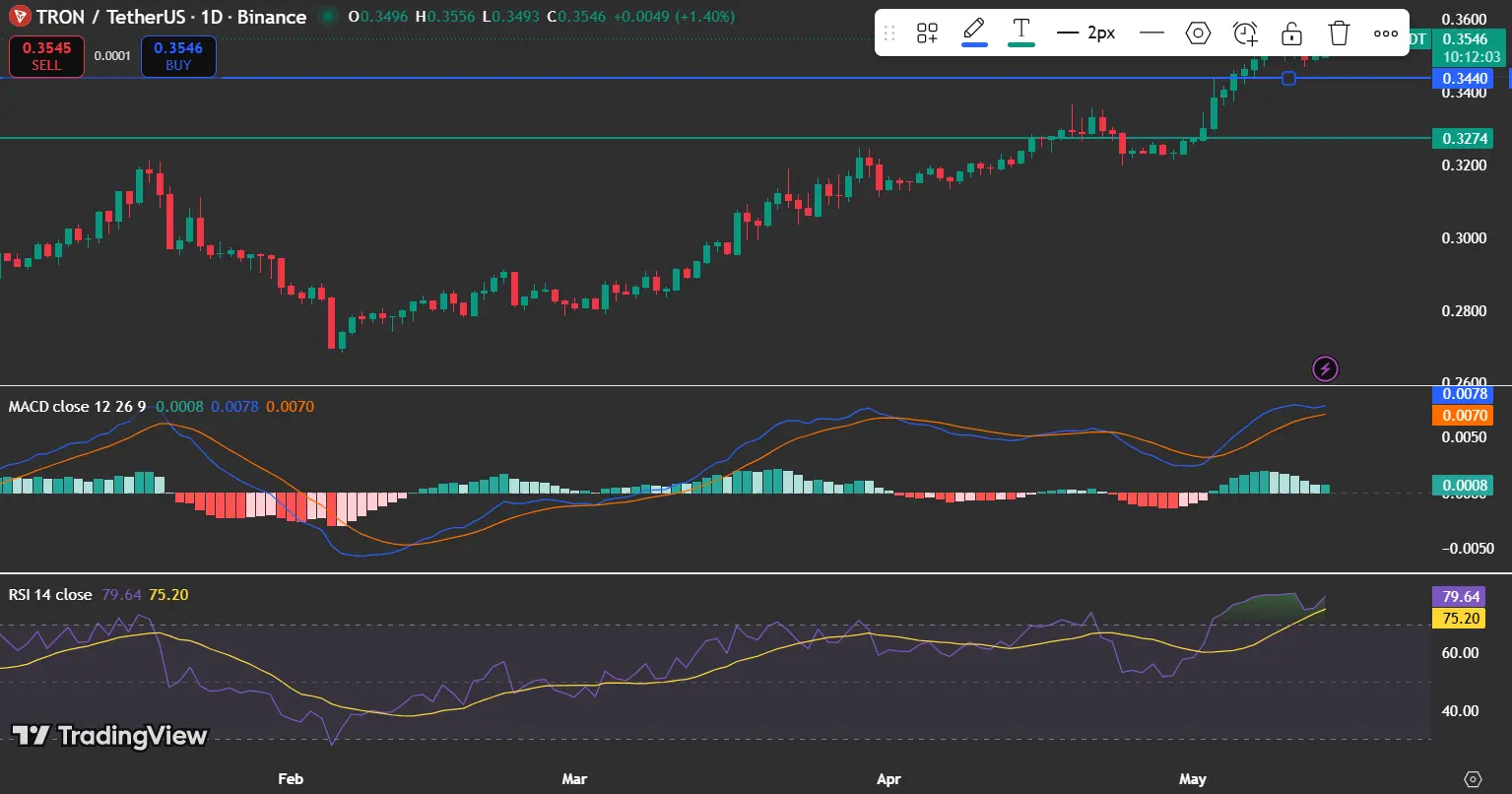
Task: Open the three-dots more options menu
Action: tap(1386, 33)
